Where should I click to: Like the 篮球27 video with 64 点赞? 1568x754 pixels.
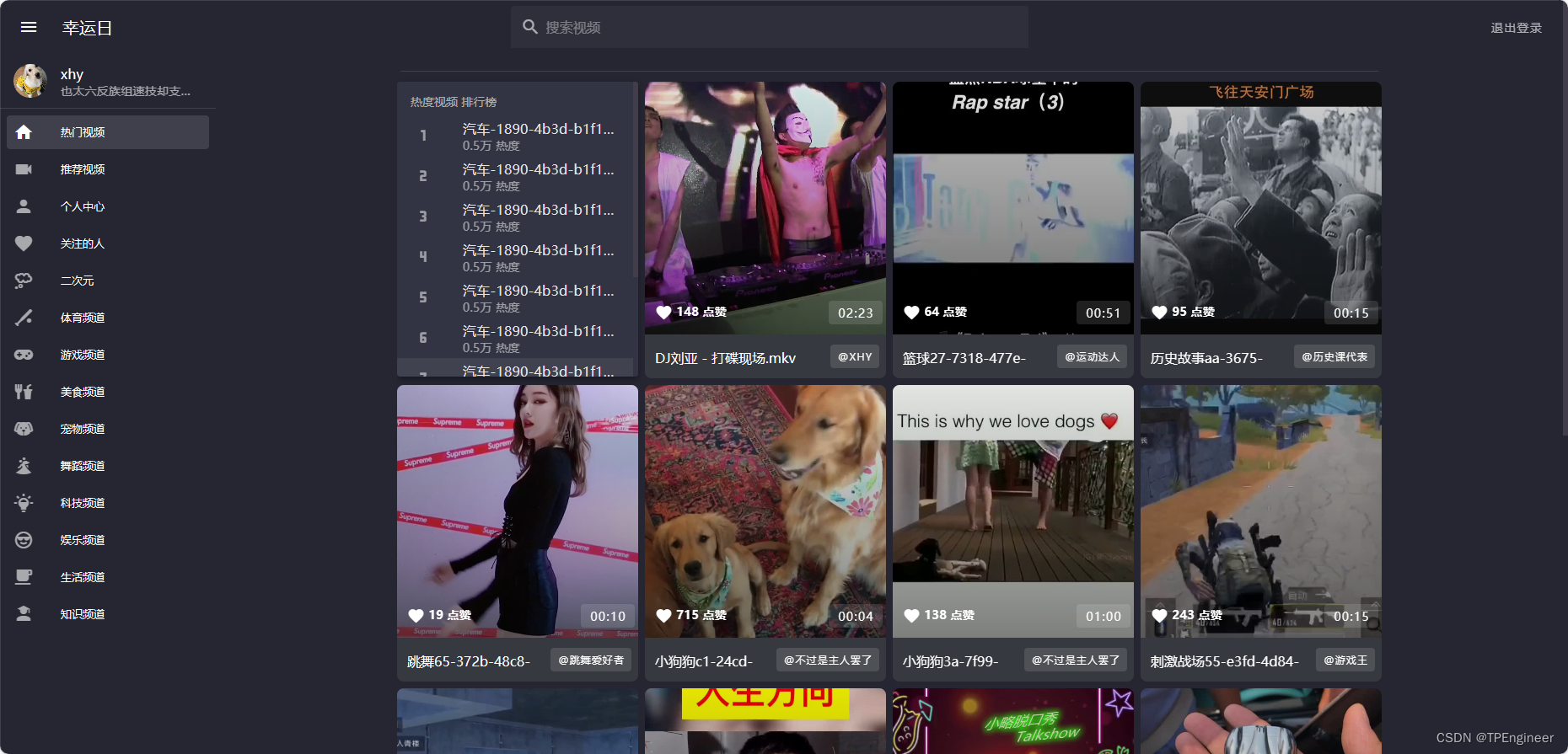tap(911, 313)
